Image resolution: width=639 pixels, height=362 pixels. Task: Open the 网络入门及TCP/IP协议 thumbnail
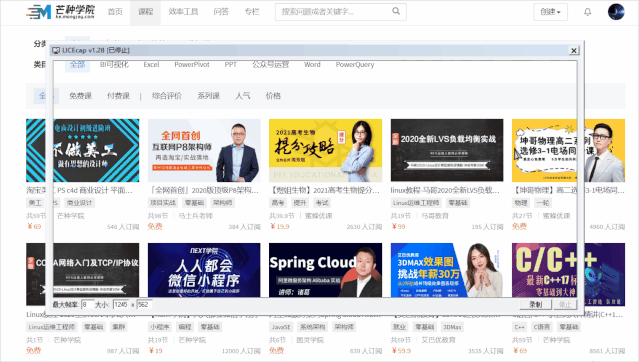82,274
